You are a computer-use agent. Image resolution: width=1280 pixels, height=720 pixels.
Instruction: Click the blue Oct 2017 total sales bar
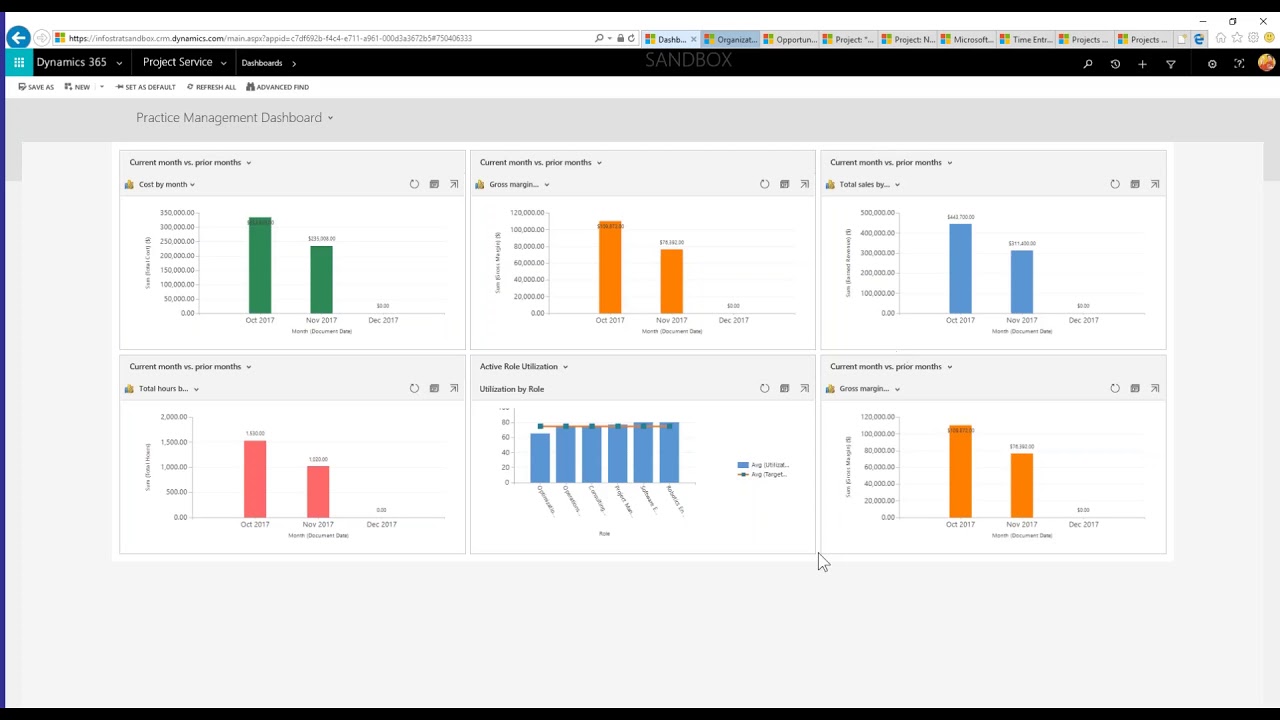coord(960,268)
